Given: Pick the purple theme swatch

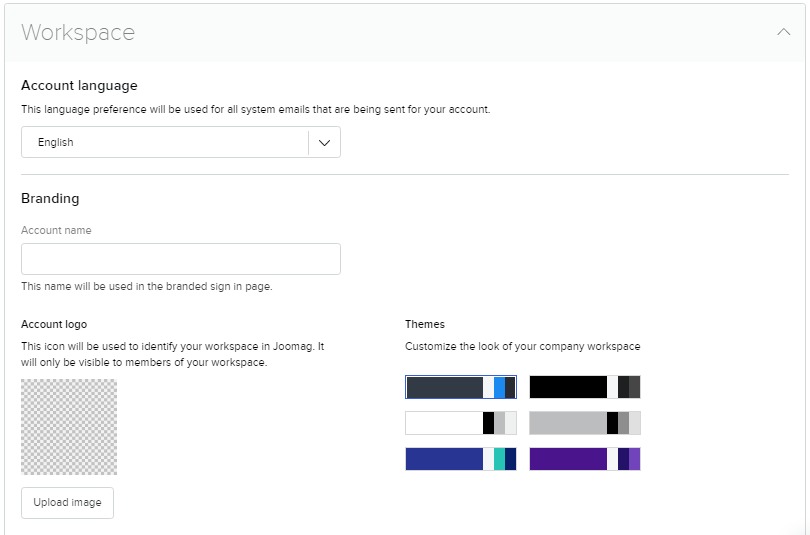Looking at the screenshot, I should point(584,459).
